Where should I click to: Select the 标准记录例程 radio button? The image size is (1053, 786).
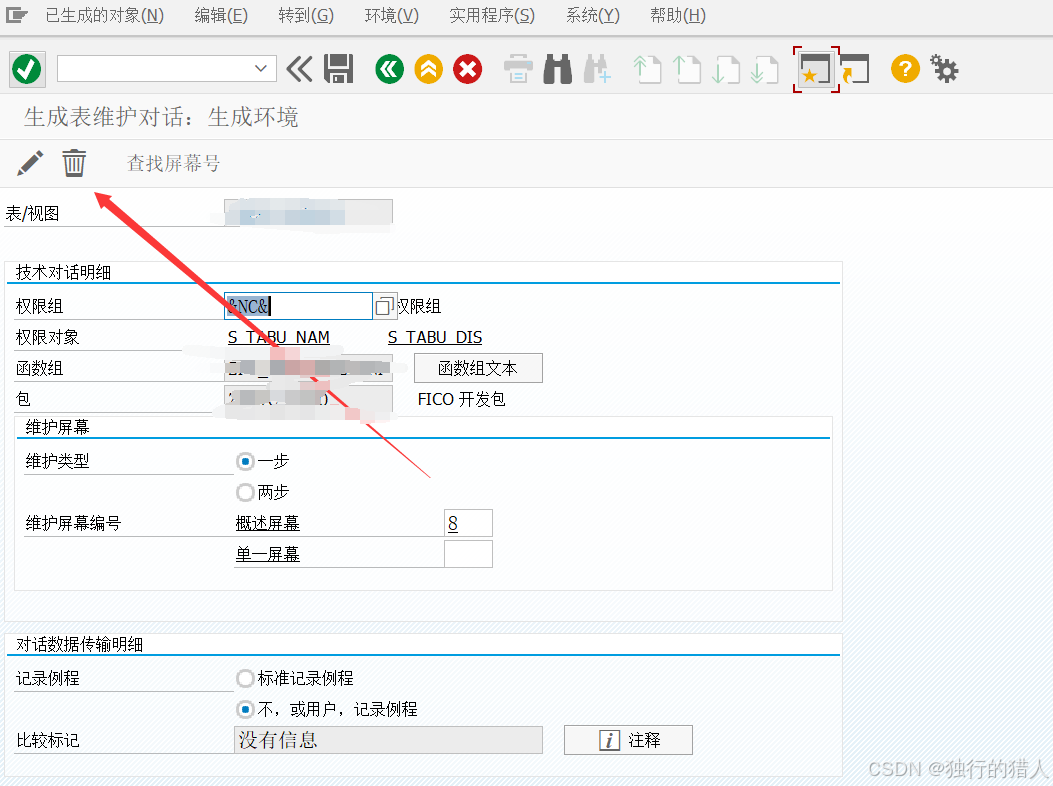click(245, 678)
